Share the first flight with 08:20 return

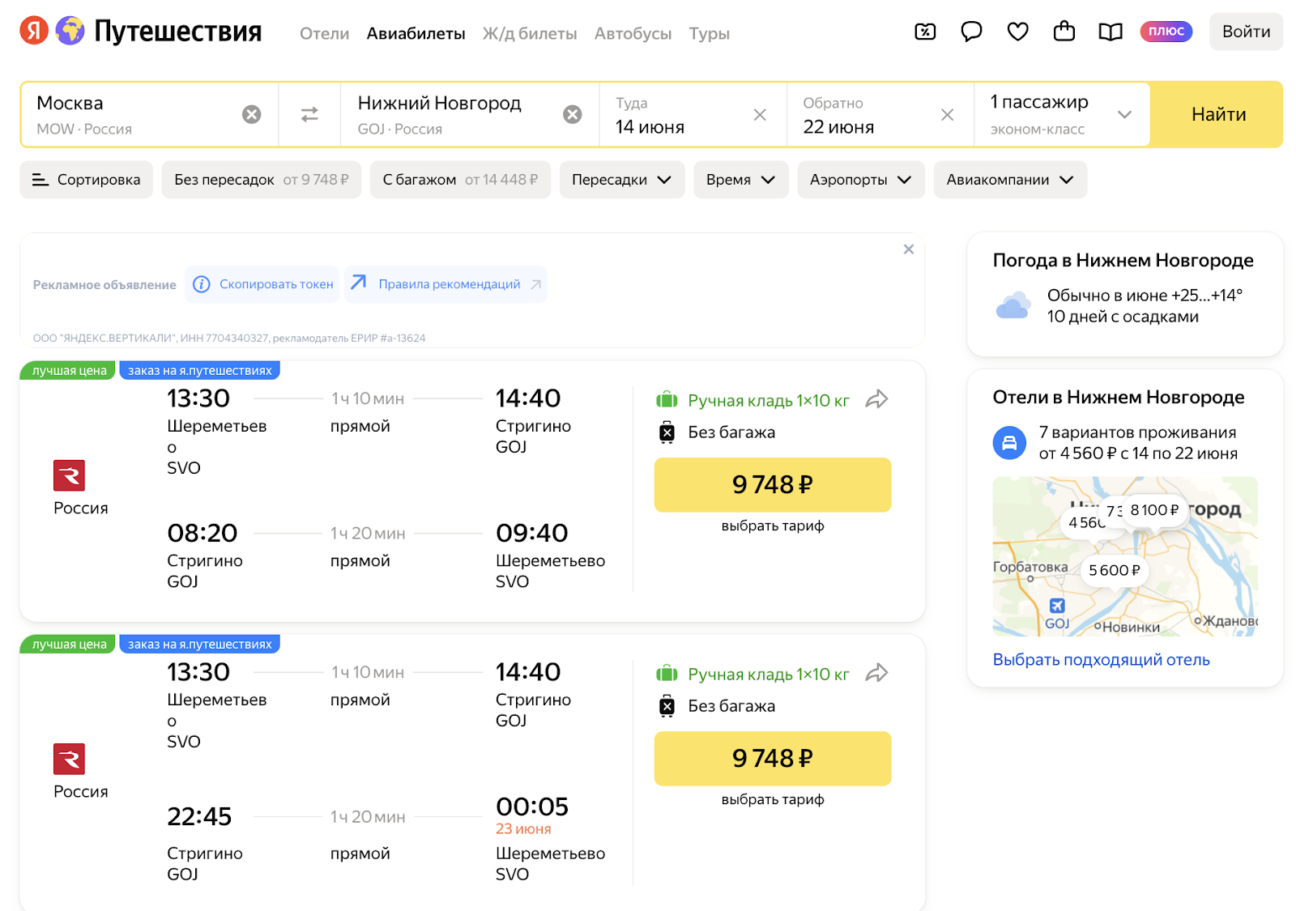(x=877, y=400)
